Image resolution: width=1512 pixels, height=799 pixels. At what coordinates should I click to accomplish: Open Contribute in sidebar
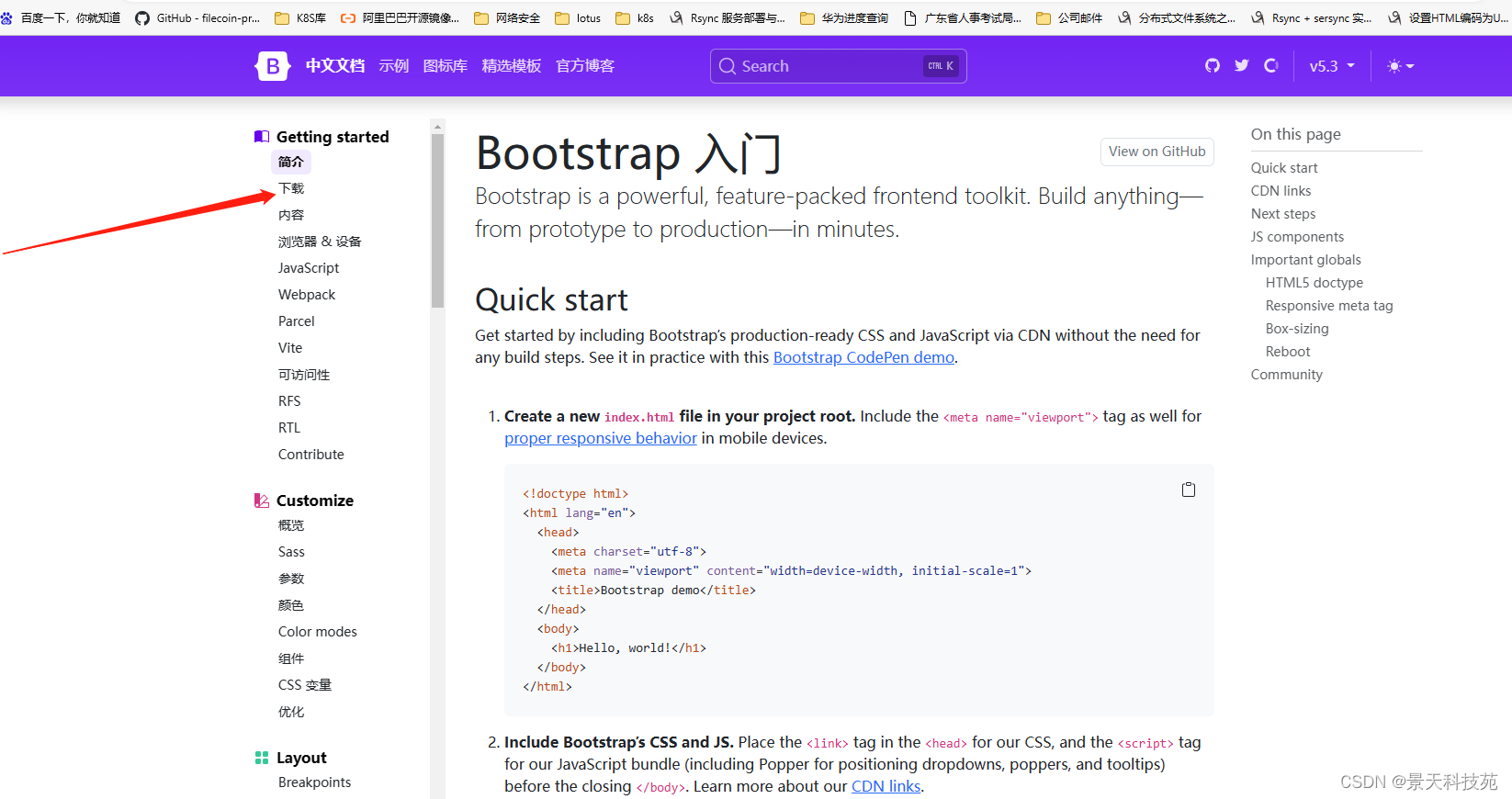coord(311,455)
